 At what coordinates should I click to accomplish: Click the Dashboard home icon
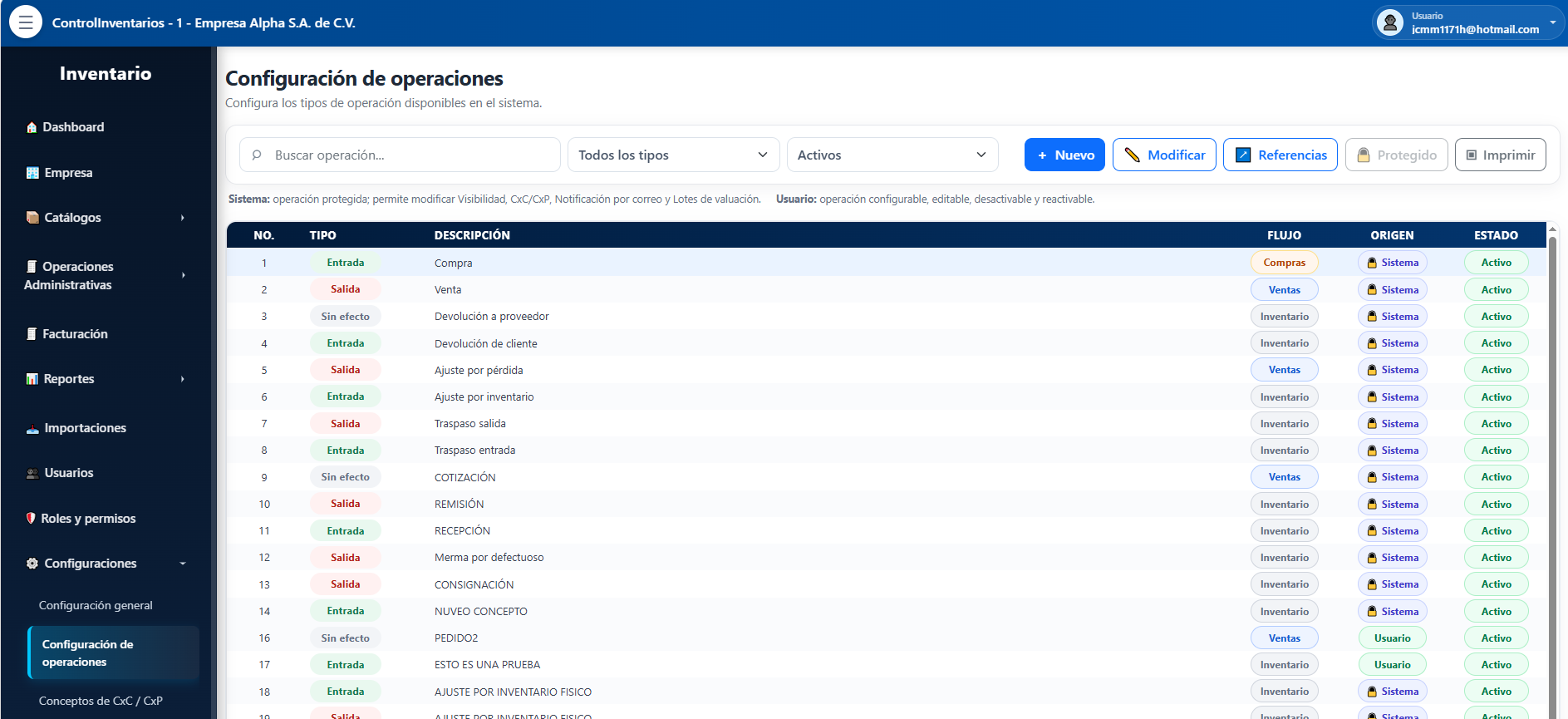[32, 127]
